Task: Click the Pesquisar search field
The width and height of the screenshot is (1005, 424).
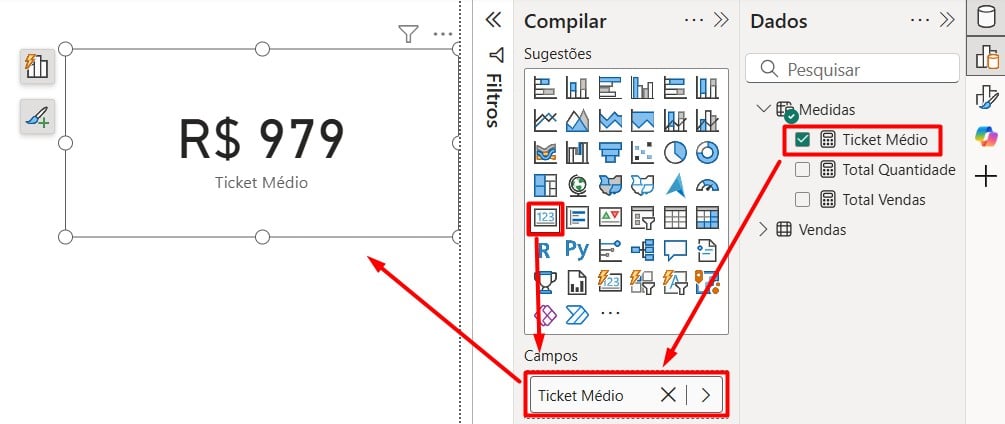Action: (852, 69)
